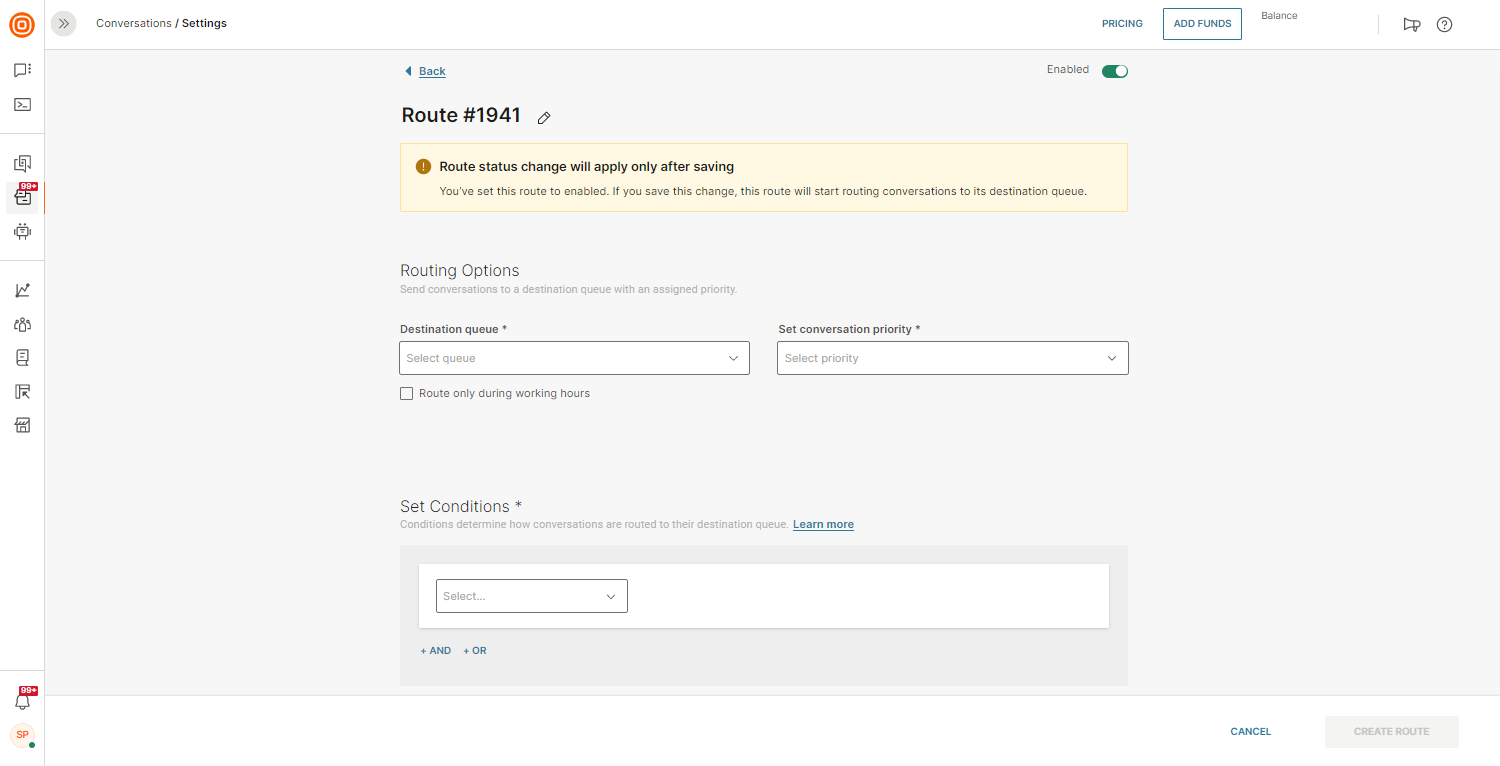Open the storefront sidebar icon
This screenshot has width=1500, height=766.
click(x=22, y=425)
